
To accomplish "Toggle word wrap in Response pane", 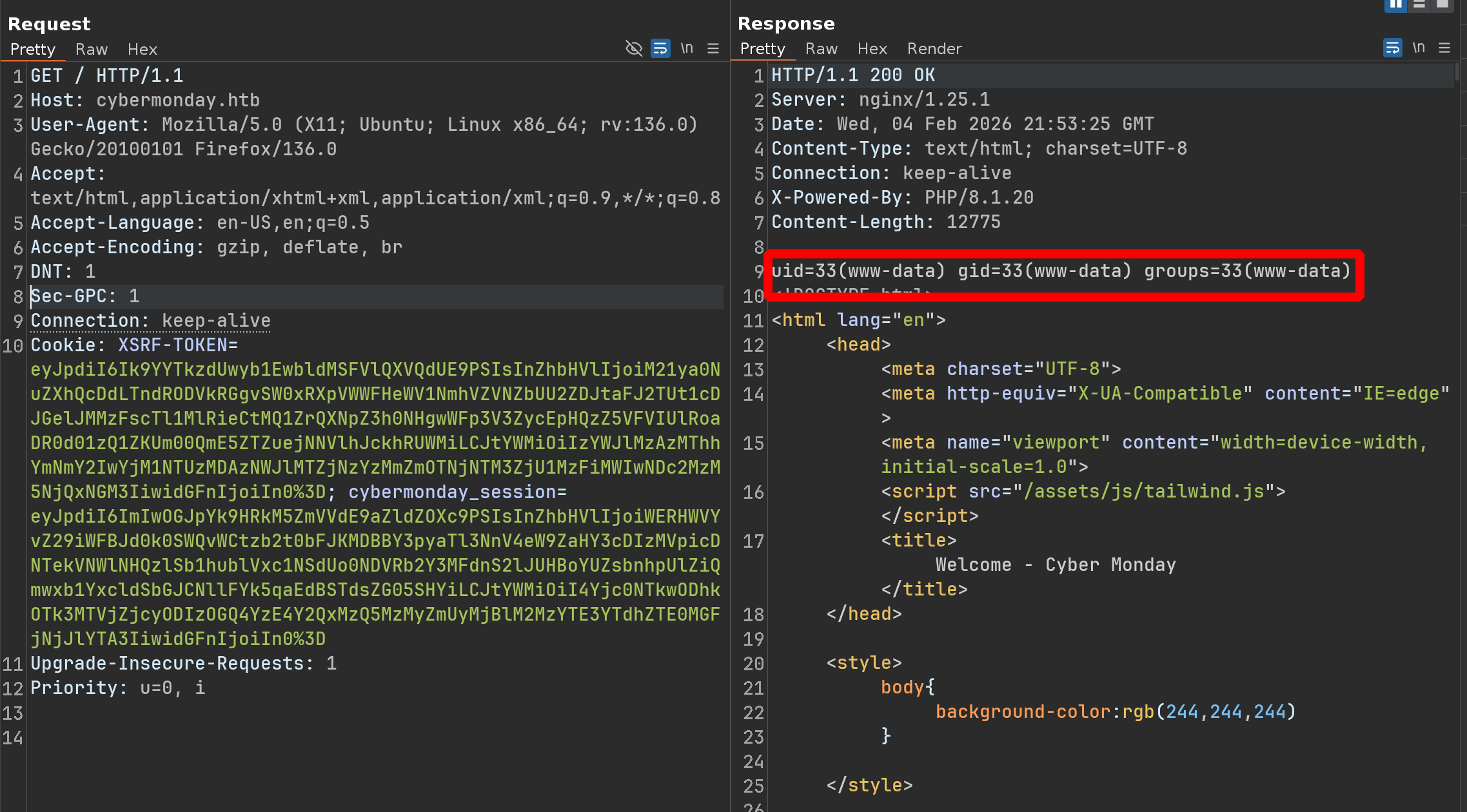I will 1392,48.
